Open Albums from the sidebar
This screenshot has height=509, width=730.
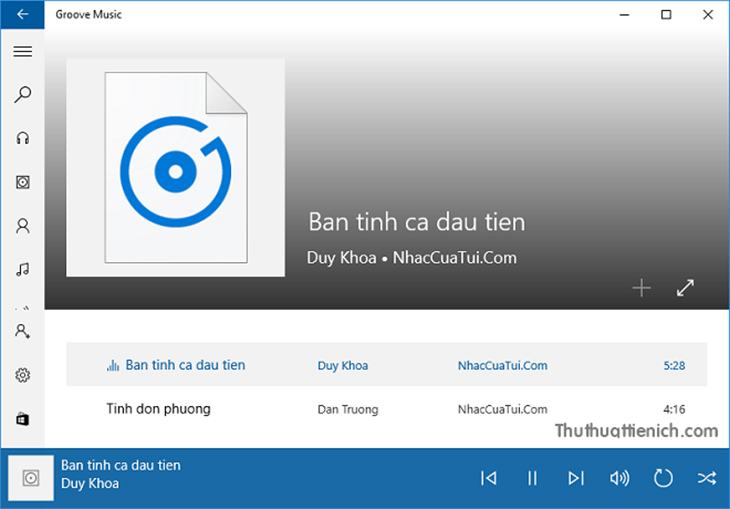point(22,182)
